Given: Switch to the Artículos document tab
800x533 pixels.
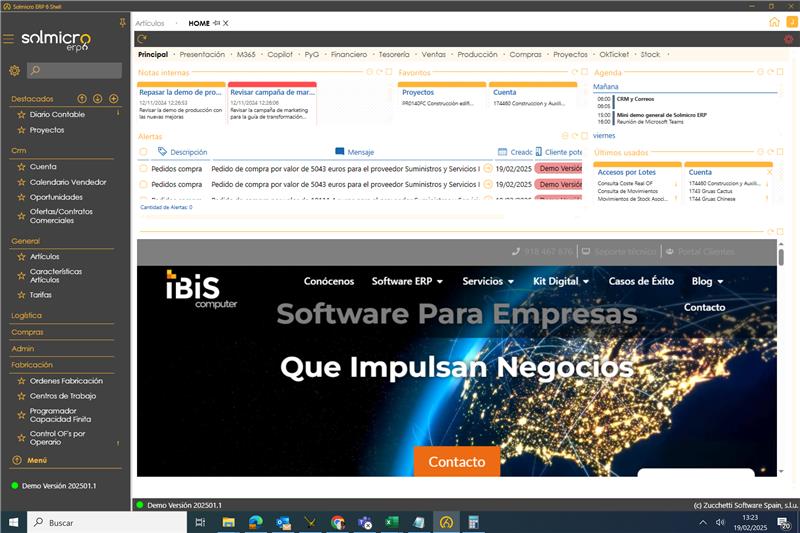Looking at the screenshot, I should tap(149, 23).
